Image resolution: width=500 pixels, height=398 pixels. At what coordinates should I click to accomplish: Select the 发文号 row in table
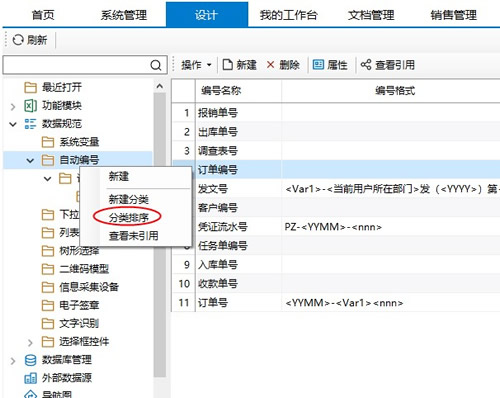click(x=336, y=189)
